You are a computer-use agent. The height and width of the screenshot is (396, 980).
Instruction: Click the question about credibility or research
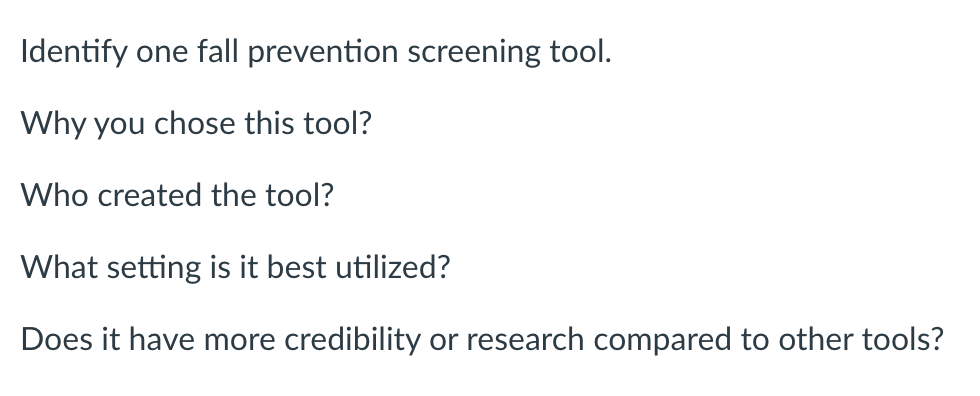click(482, 340)
